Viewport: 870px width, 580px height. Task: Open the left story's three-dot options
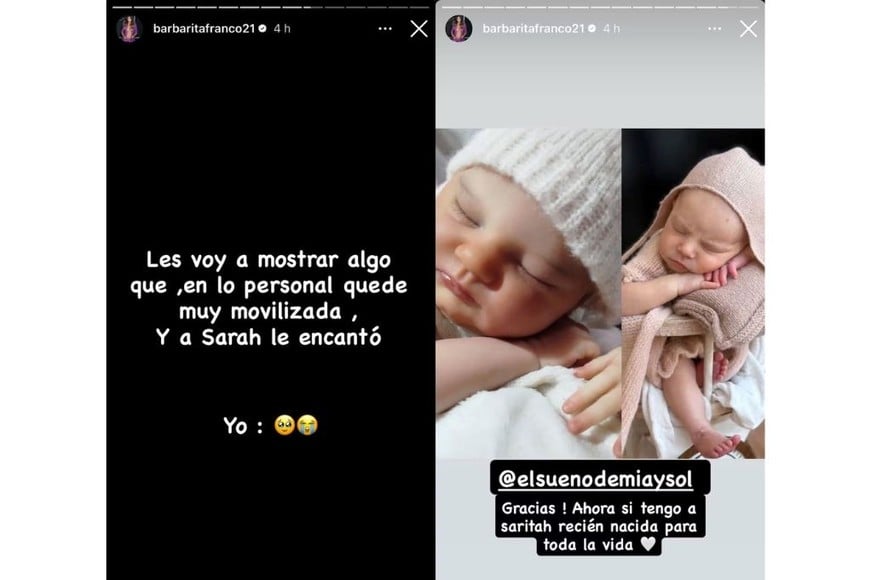[x=385, y=29]
